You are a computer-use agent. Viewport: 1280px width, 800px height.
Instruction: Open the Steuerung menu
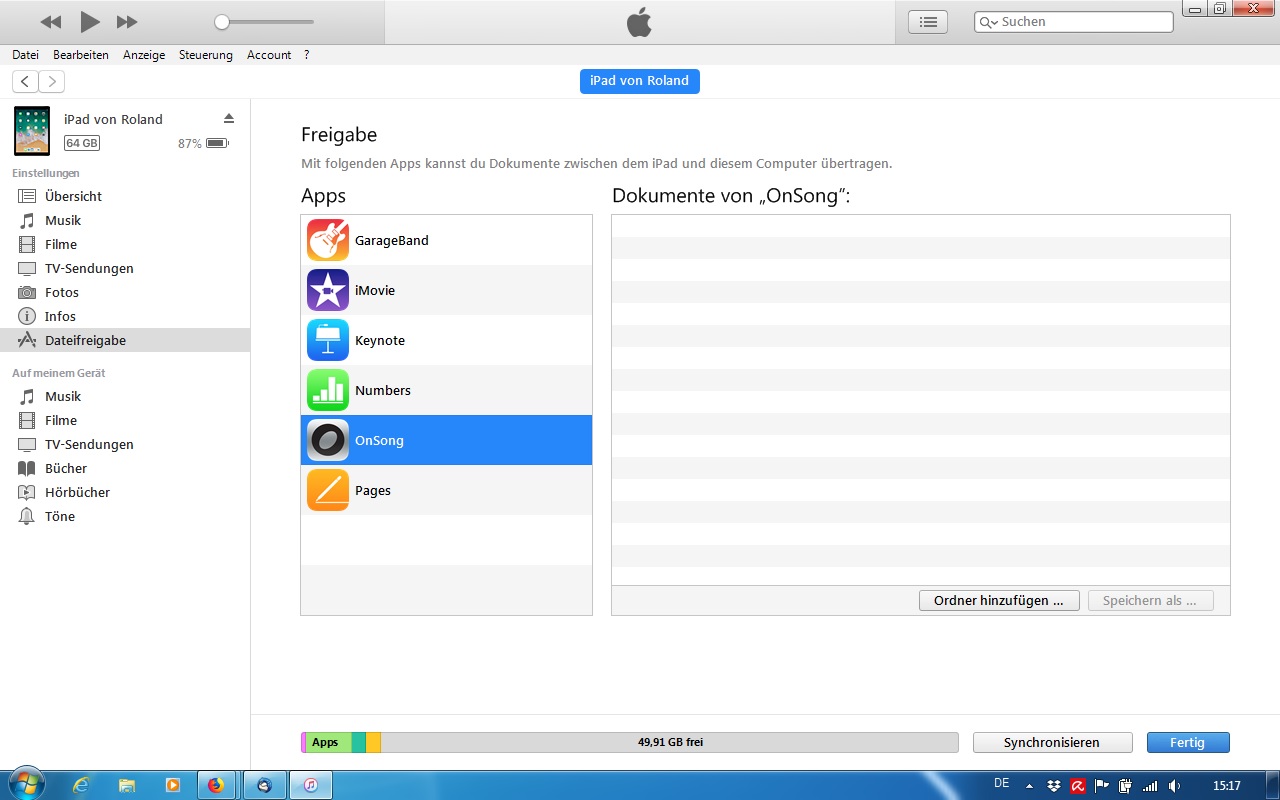(206, 55)
